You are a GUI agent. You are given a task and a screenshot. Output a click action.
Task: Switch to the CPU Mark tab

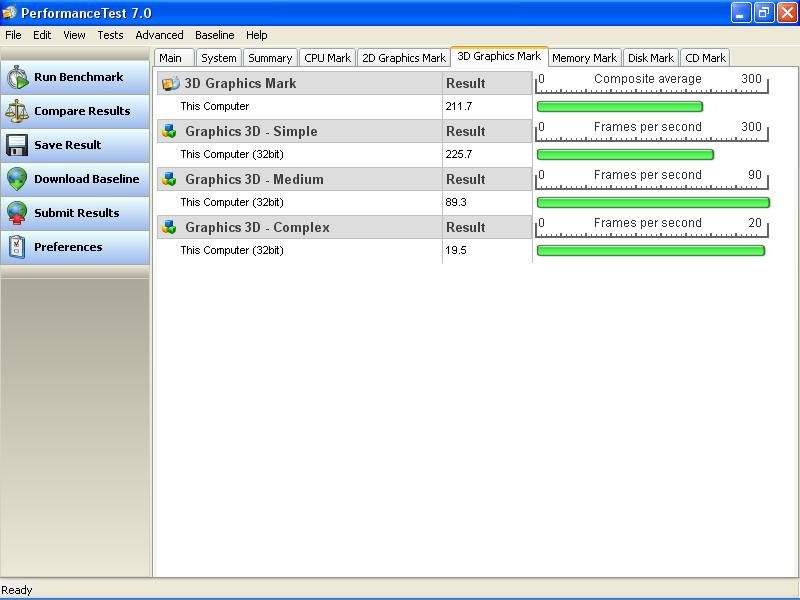pyautogui.click(x=327, y=58)
